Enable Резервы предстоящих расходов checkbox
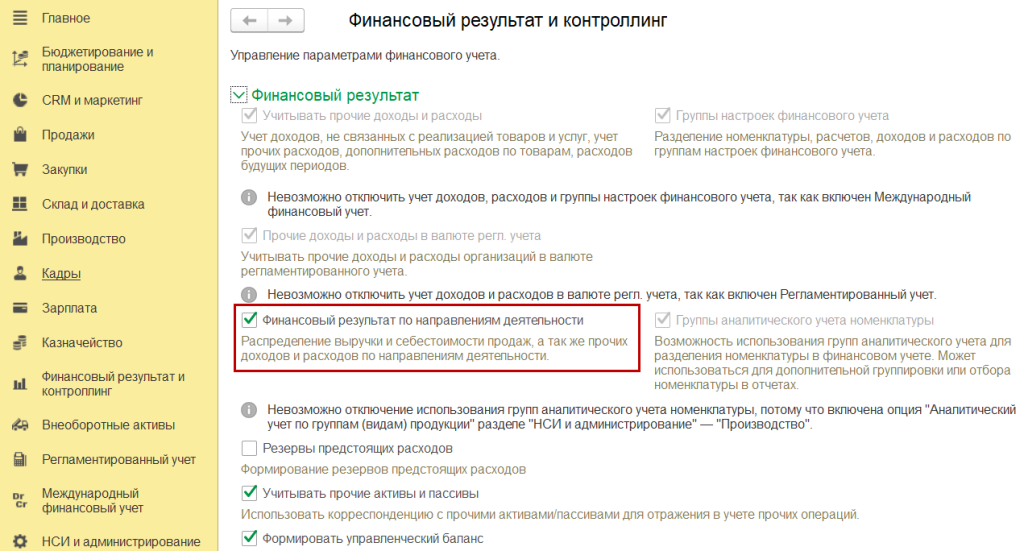1024x551 pixels. [x=250, y=449]
